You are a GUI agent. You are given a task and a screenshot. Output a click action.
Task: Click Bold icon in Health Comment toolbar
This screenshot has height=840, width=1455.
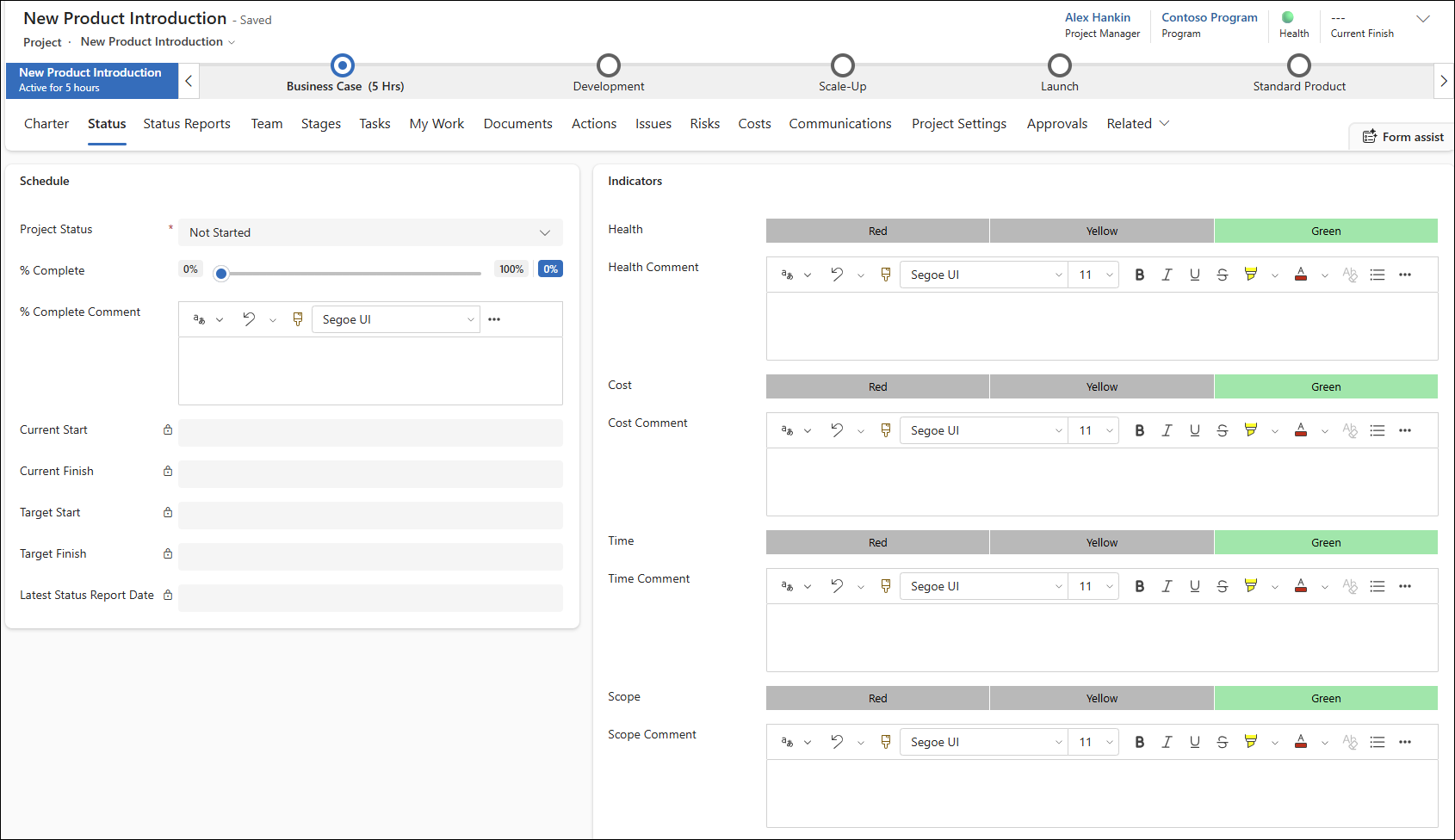[x=1139, y=275]
